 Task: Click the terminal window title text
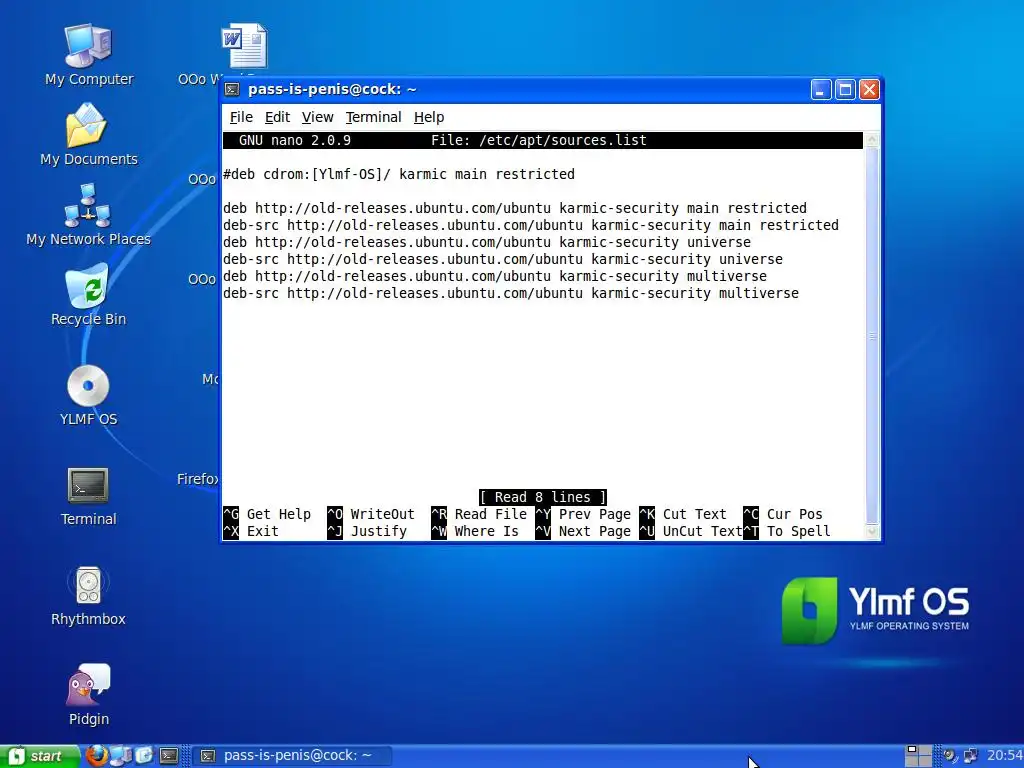(332, 89)
